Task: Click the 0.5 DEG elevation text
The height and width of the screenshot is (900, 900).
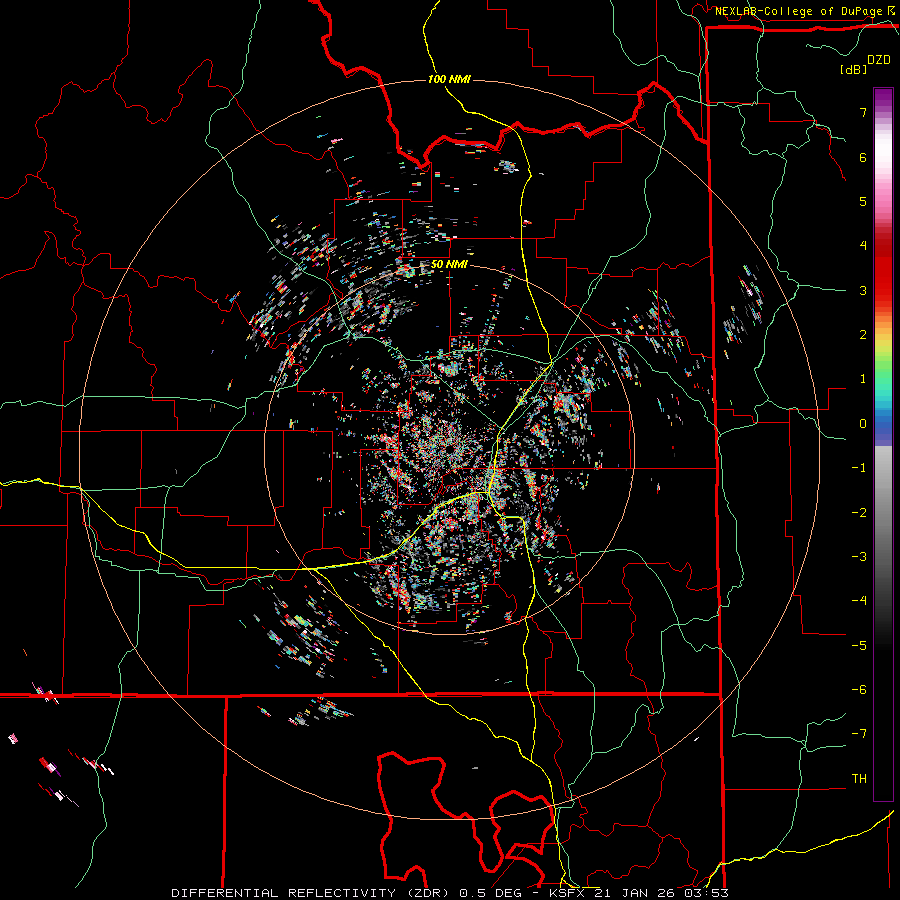Action: (x=491, y=893)
